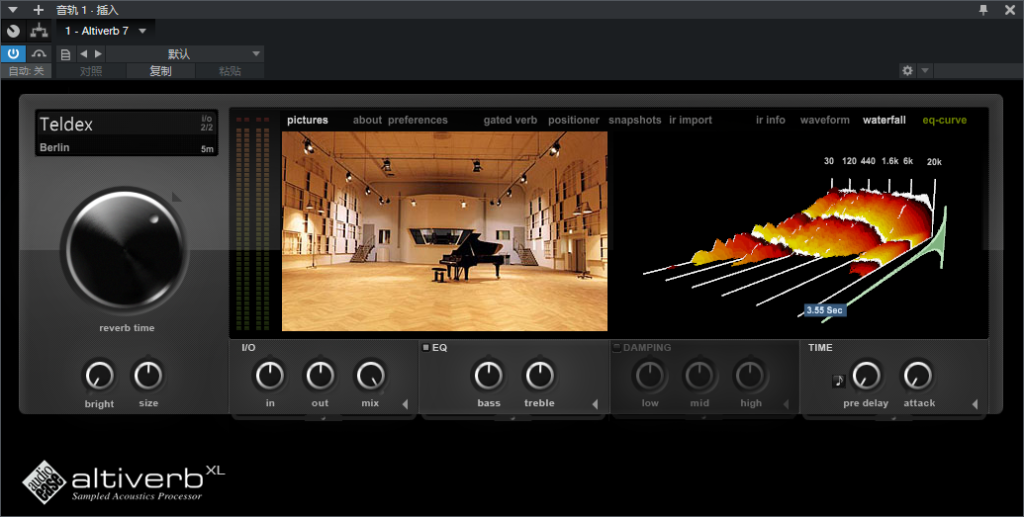Click the 3.55 Sec time label

824,310
